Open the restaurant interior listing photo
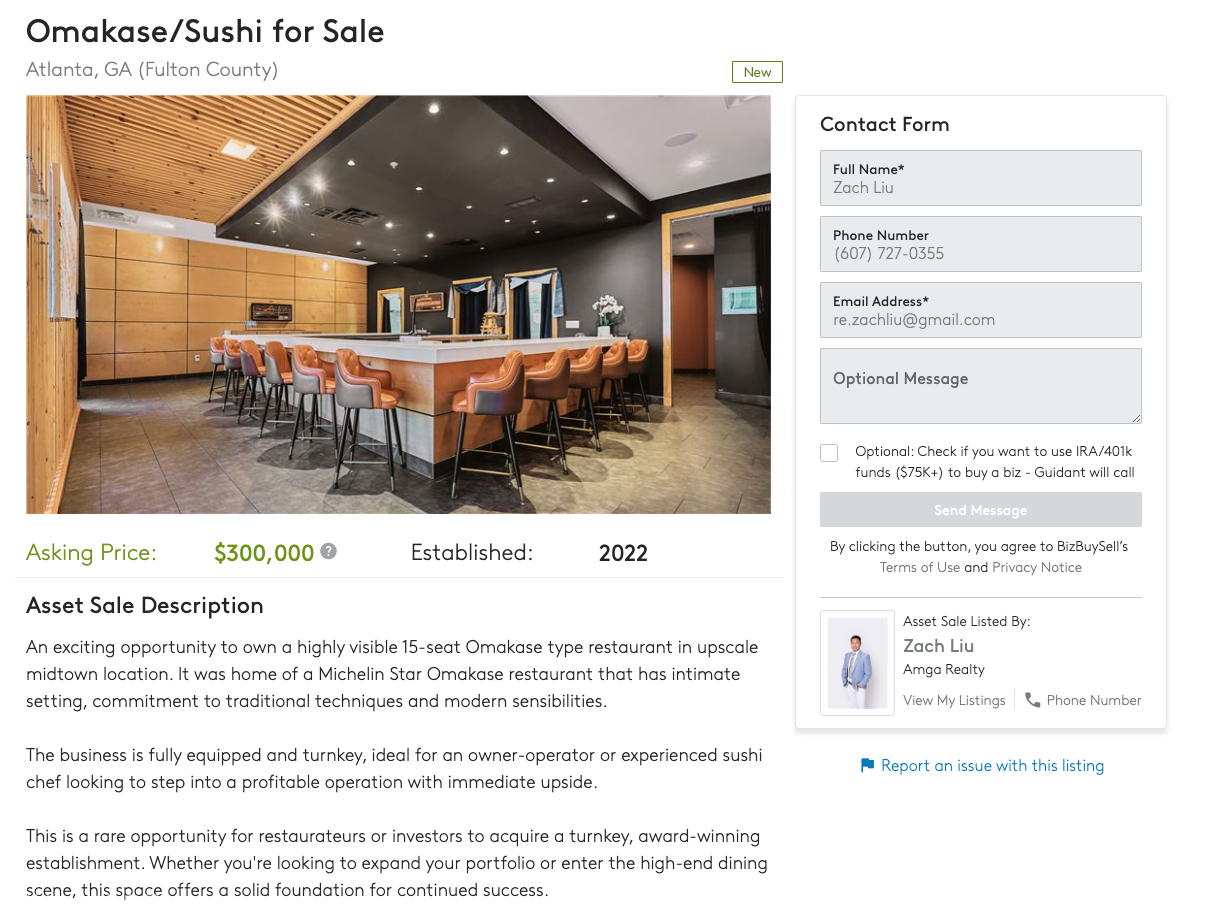Image resolution: width=1217 pixels, height=914 pixels. coord(398,304)
